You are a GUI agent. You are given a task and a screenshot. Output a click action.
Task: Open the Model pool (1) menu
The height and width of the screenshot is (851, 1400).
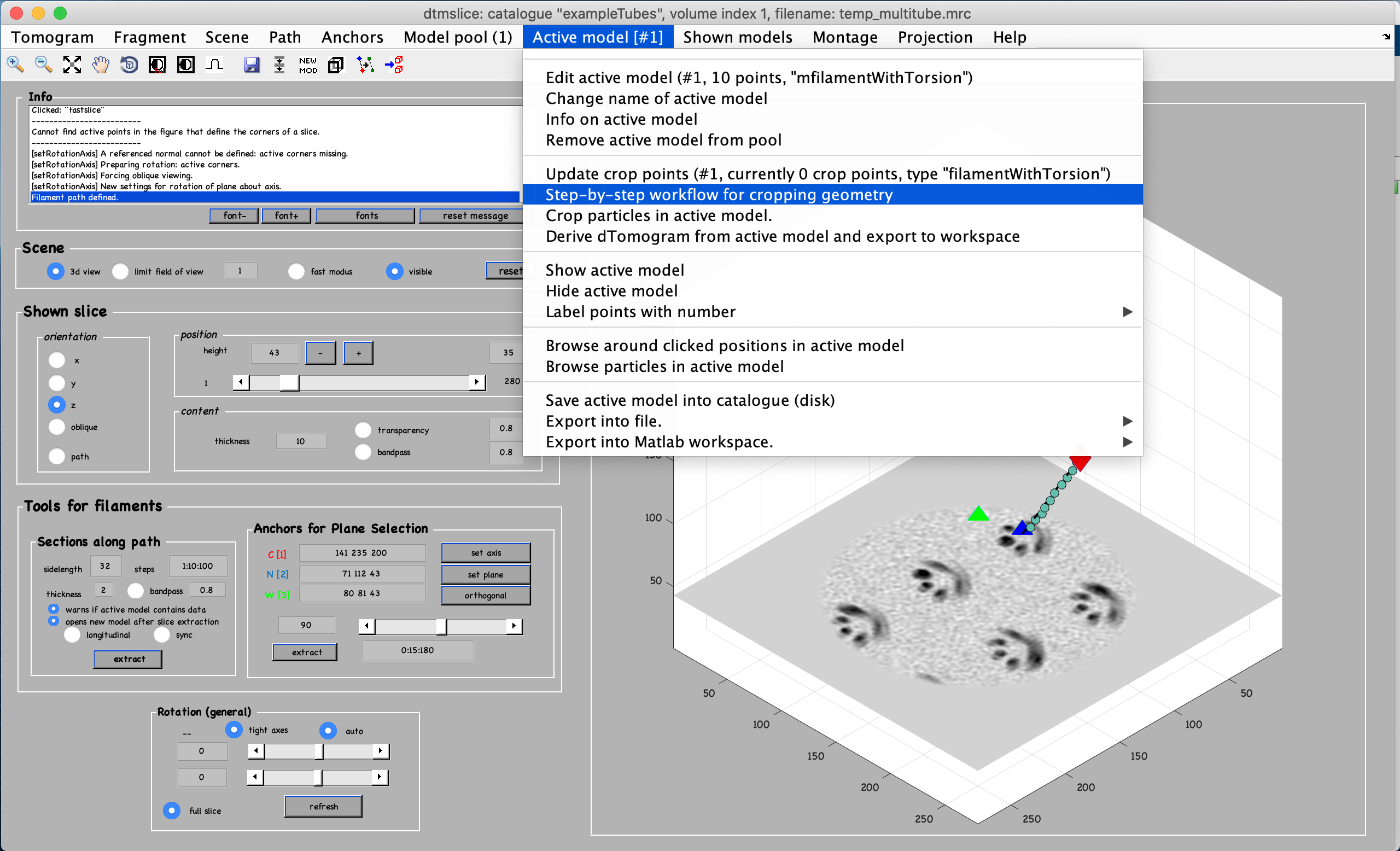(x=458, y=38)
